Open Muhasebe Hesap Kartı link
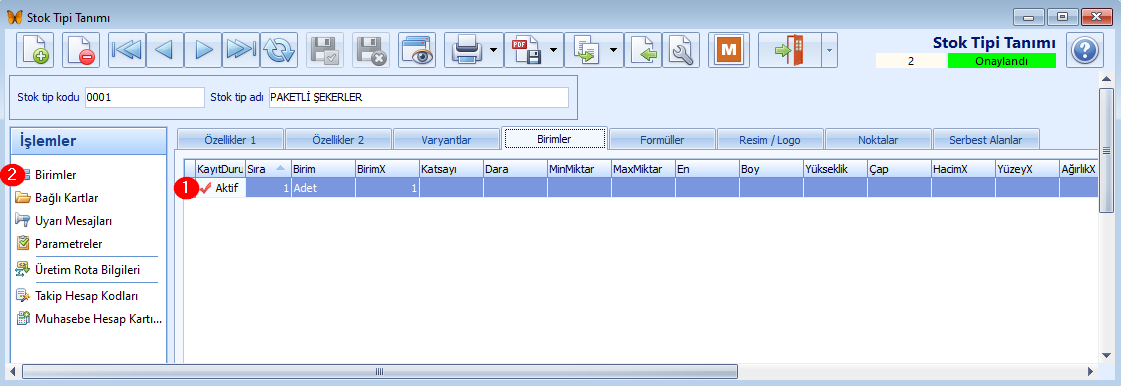 click(99, 319)
